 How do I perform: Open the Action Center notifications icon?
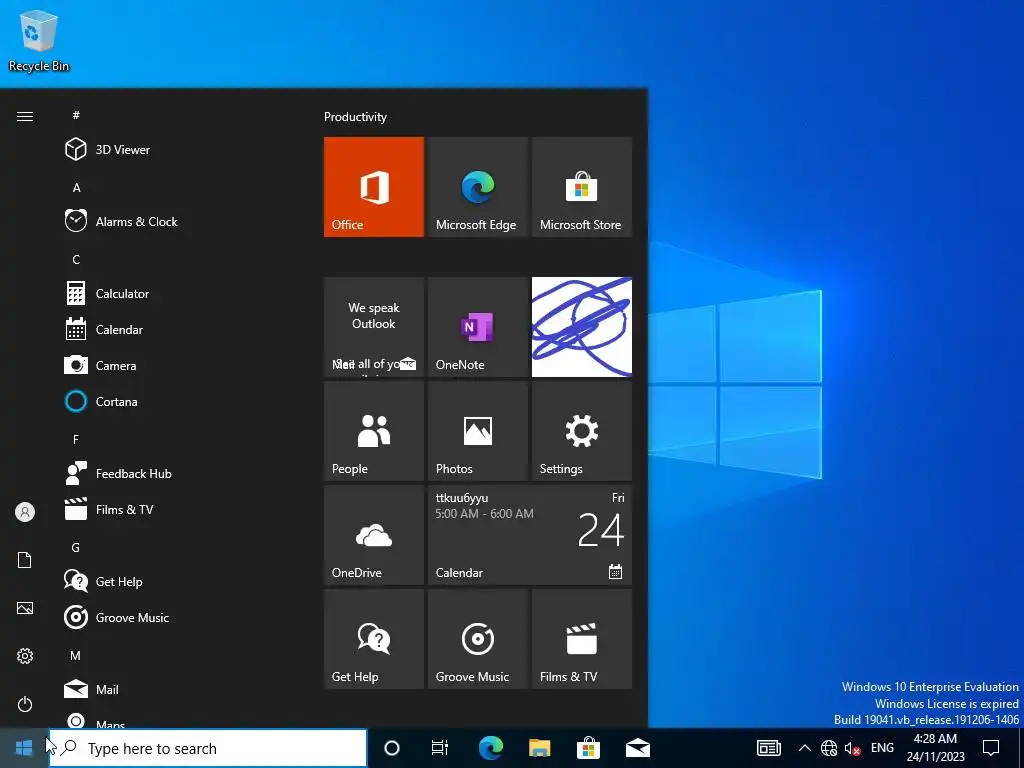991,748
